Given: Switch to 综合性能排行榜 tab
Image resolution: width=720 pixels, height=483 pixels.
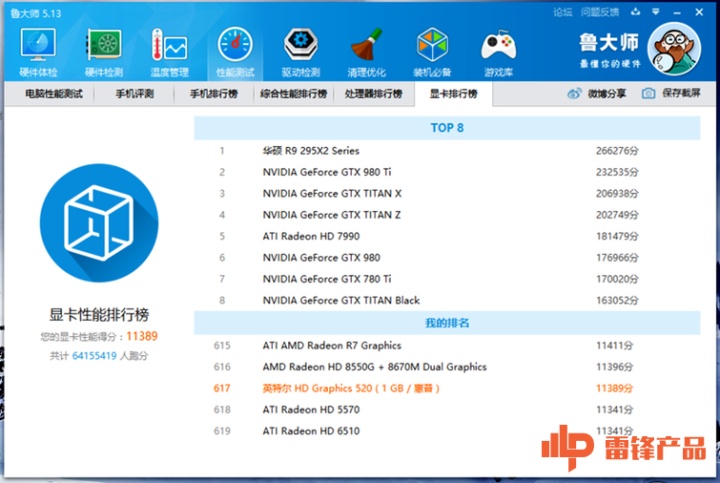Looking at the screenshot, I should coord(293,94).
